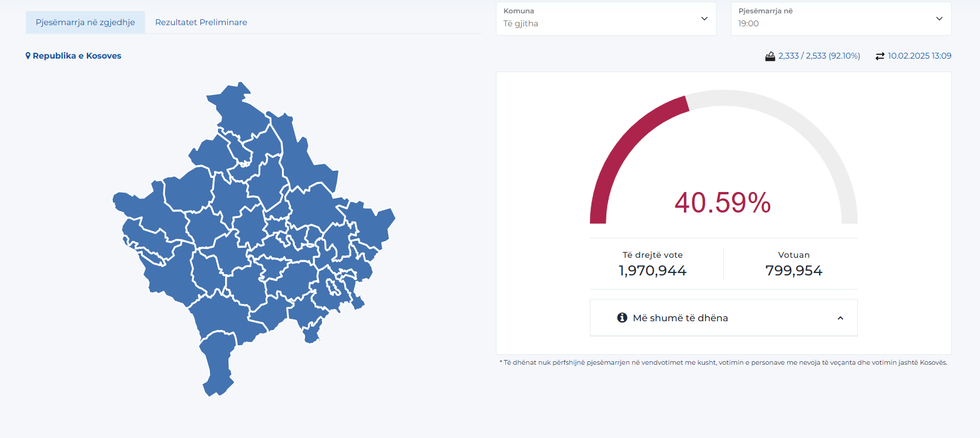
Task: Click the down chevron in the Komuna field
Action: coord(704,18)
